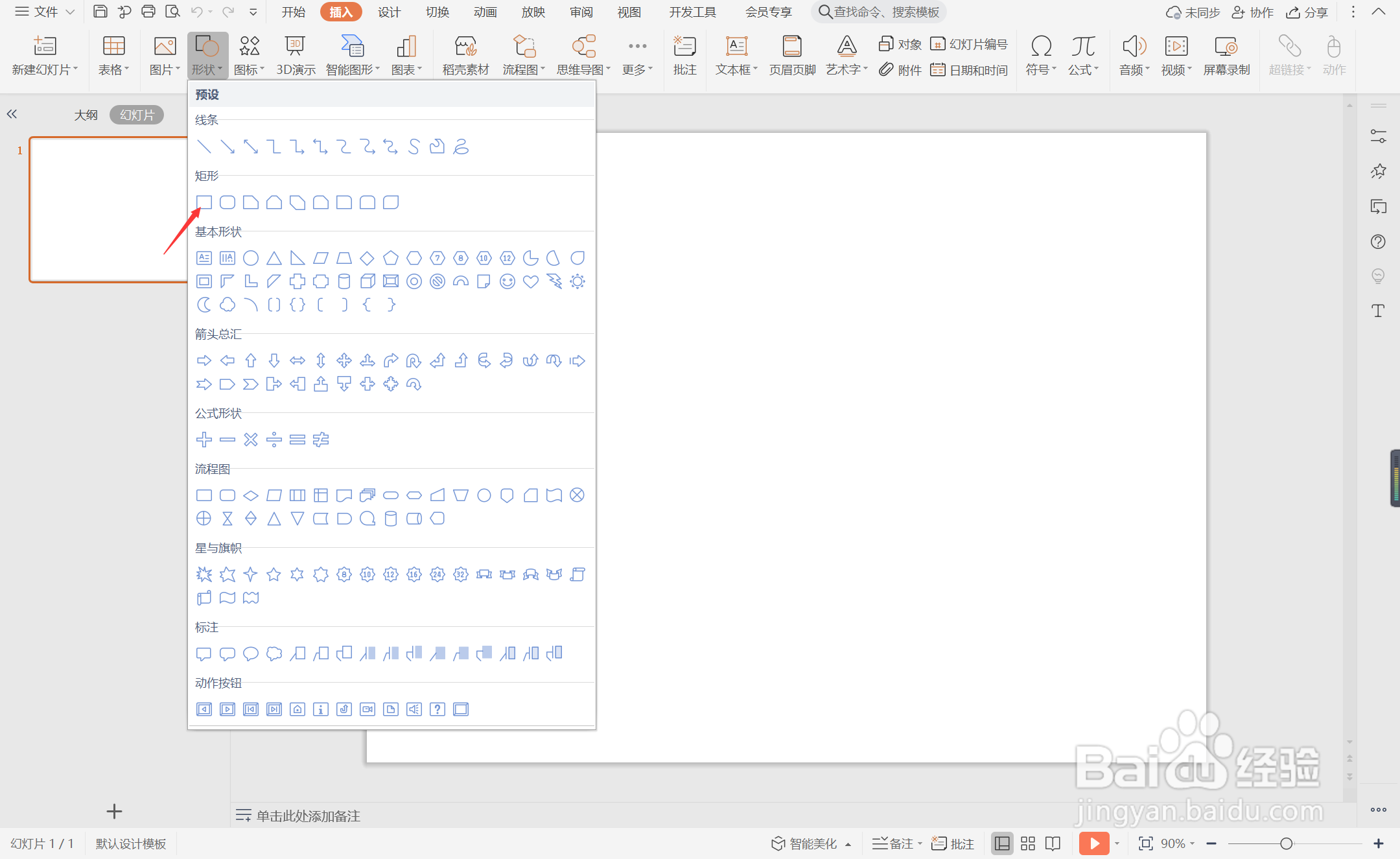1400x859 pixels.
Task: Switch to 大纲 outline tab
Action: click(x=86, y=115)
